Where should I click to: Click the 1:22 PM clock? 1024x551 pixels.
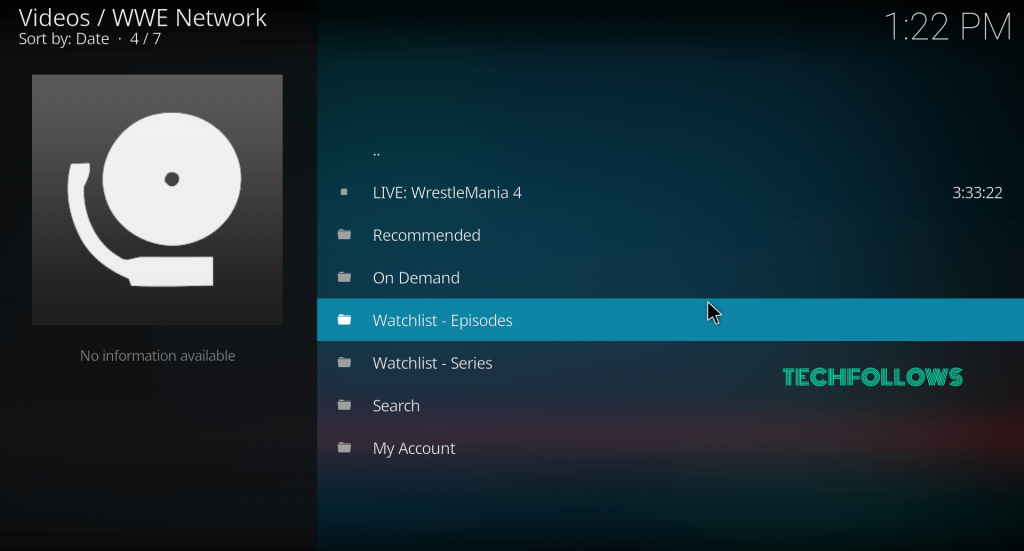coord(948,27)
